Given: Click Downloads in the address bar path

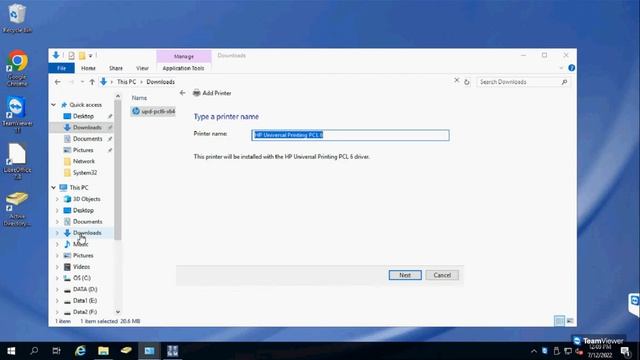Looking at the screenshot, I should (160, 82).
